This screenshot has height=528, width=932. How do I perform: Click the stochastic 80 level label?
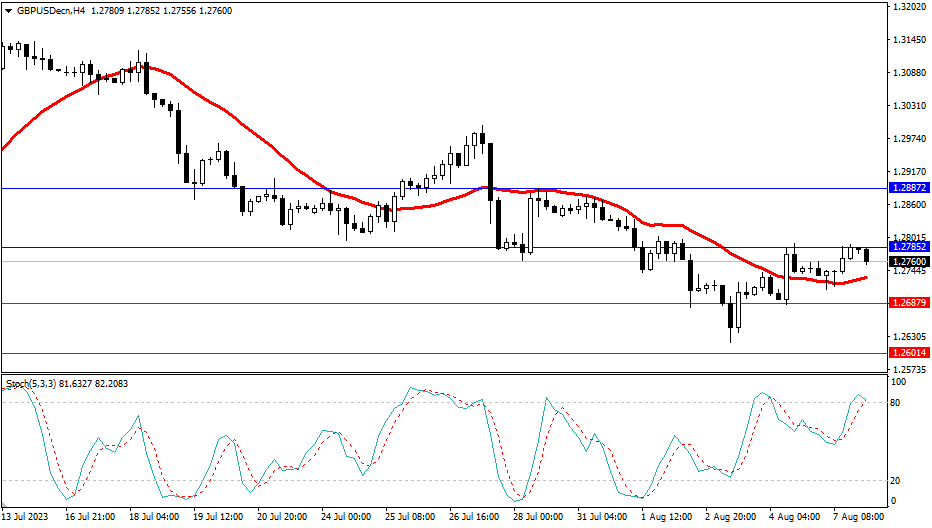pyautogui.click(x=897, y=403)
